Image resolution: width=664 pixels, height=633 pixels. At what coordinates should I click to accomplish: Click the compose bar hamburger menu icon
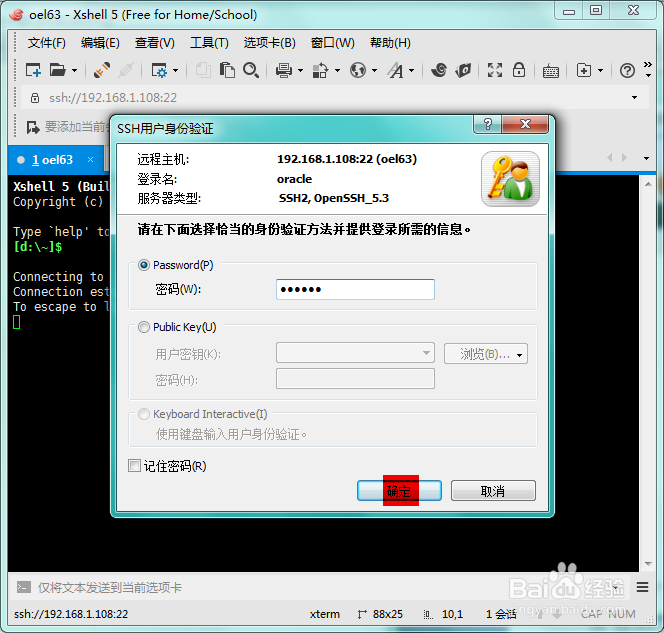642,587
